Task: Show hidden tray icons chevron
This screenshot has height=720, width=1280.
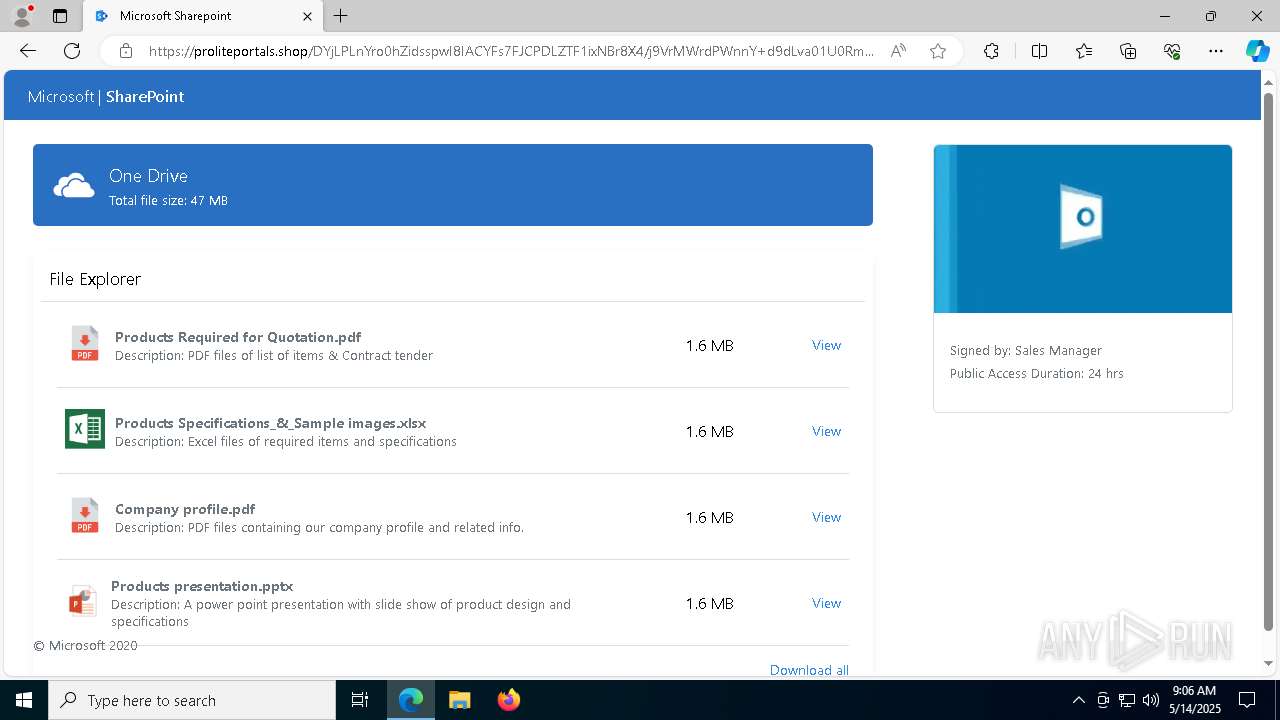Action: coord(1079,700)
